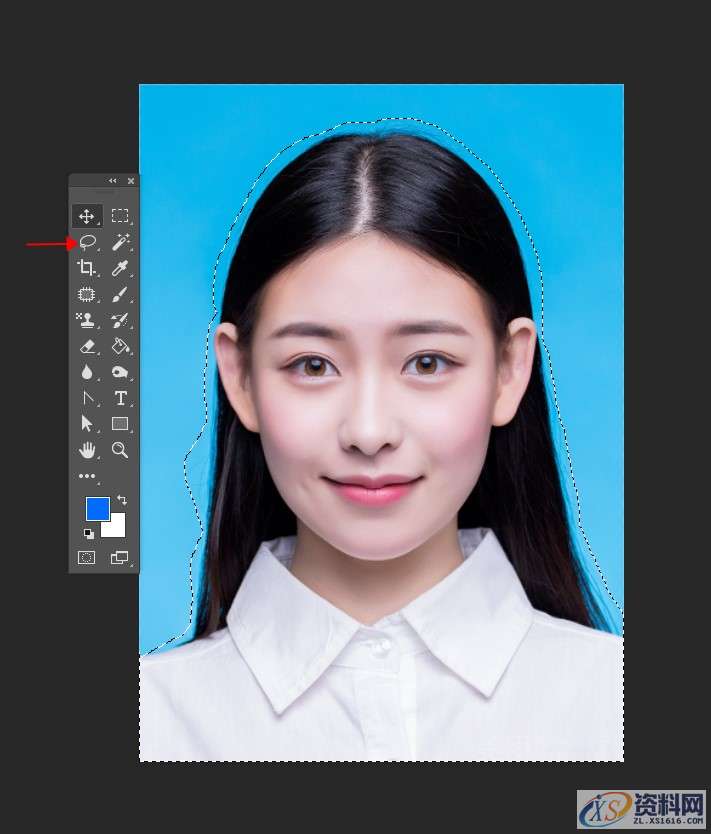Select the Paint Bucket tool
This screenshot has width=711, height=834.
(x=120, y=346)
